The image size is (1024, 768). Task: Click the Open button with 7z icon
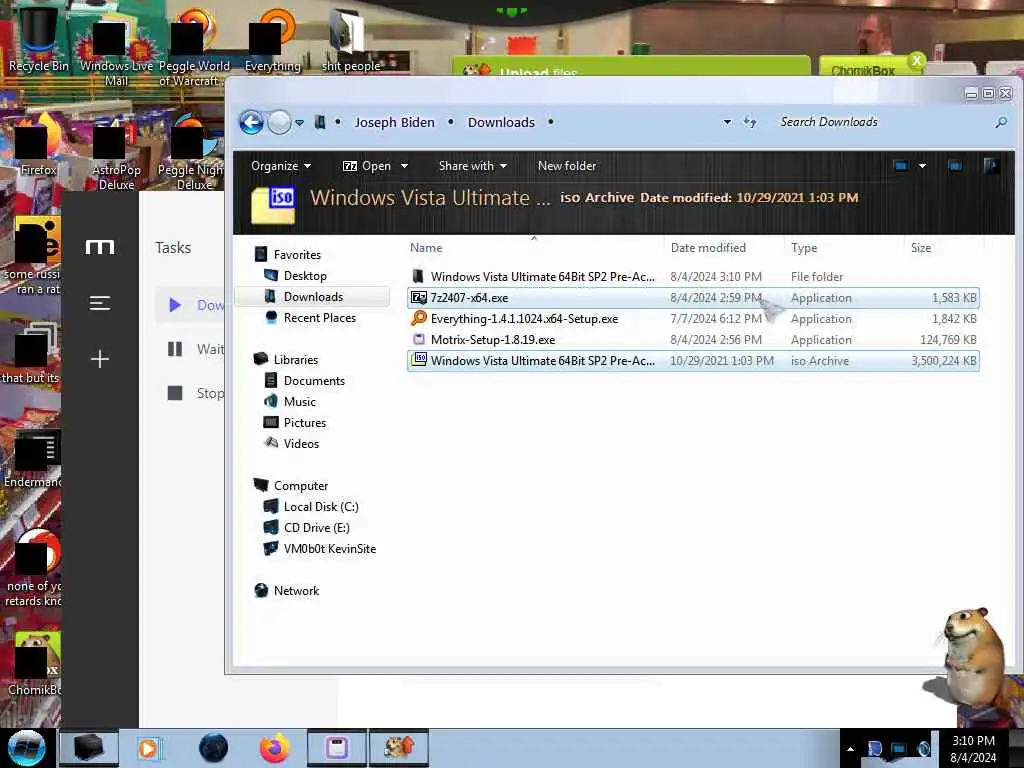coord(367,166)
